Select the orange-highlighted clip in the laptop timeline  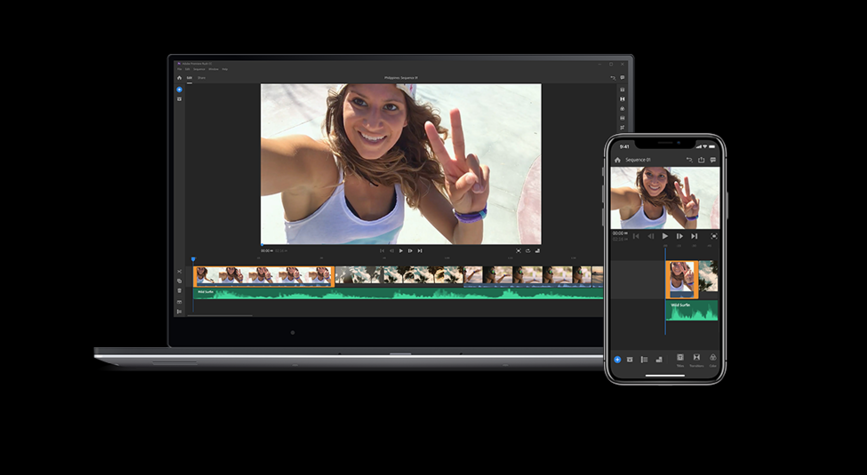[263, 274]
